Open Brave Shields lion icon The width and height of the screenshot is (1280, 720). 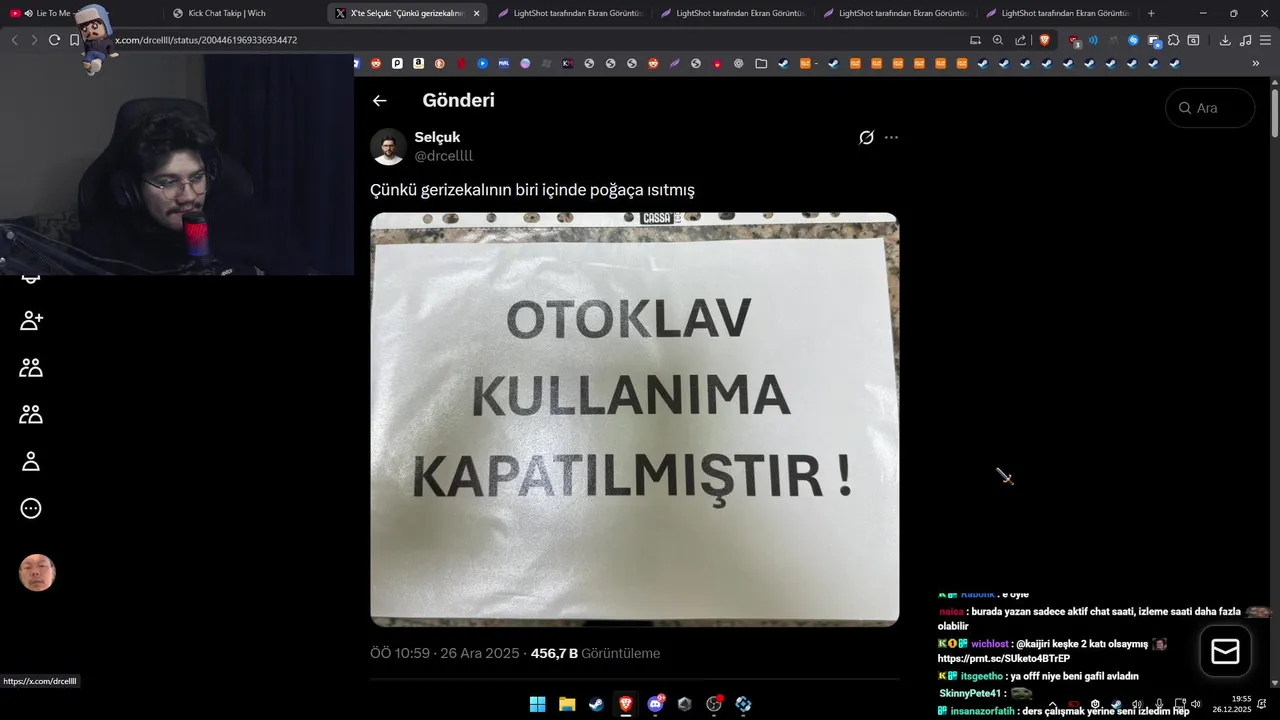pos(1045,40)
